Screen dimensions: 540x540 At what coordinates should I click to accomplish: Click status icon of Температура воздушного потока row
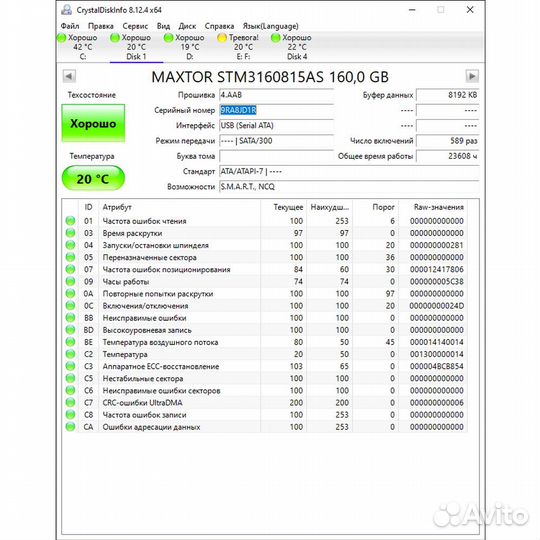[x=70, y=342]
